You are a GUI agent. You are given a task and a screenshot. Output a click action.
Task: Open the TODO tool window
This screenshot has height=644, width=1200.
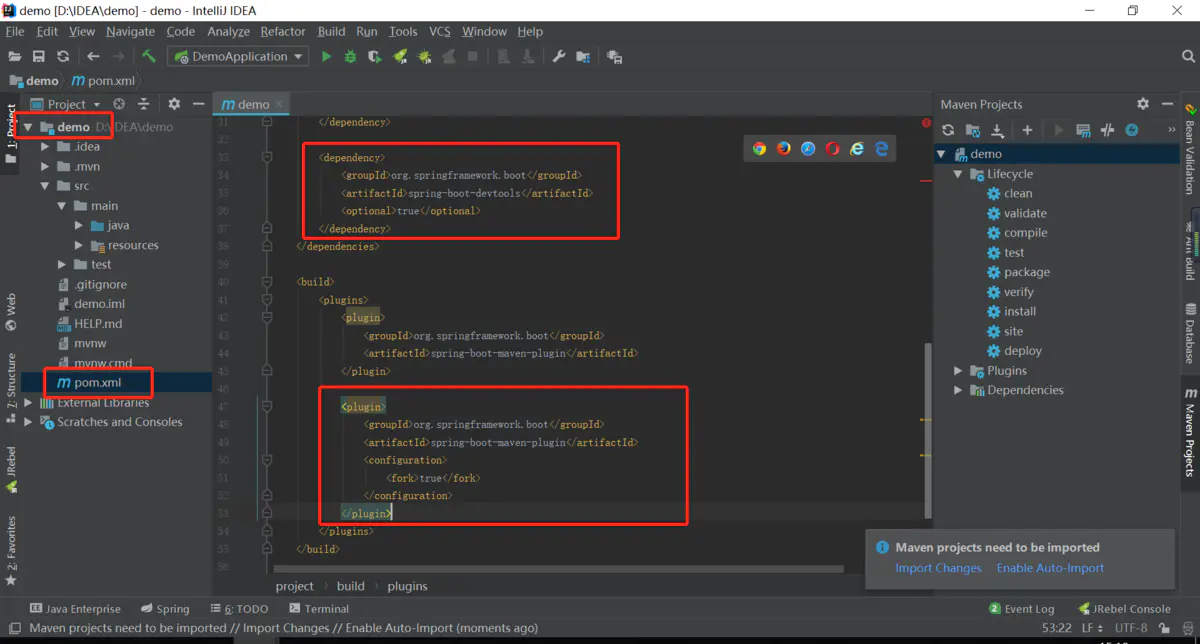(x=239, y=609)
